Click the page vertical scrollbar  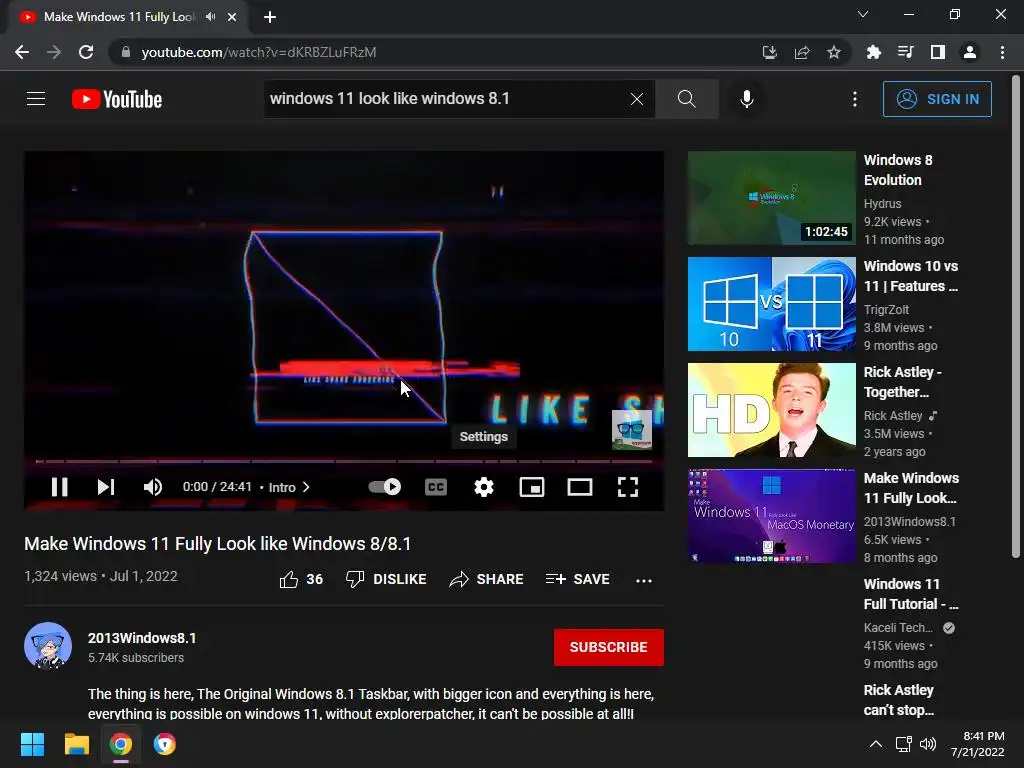tap(1016, 317)
